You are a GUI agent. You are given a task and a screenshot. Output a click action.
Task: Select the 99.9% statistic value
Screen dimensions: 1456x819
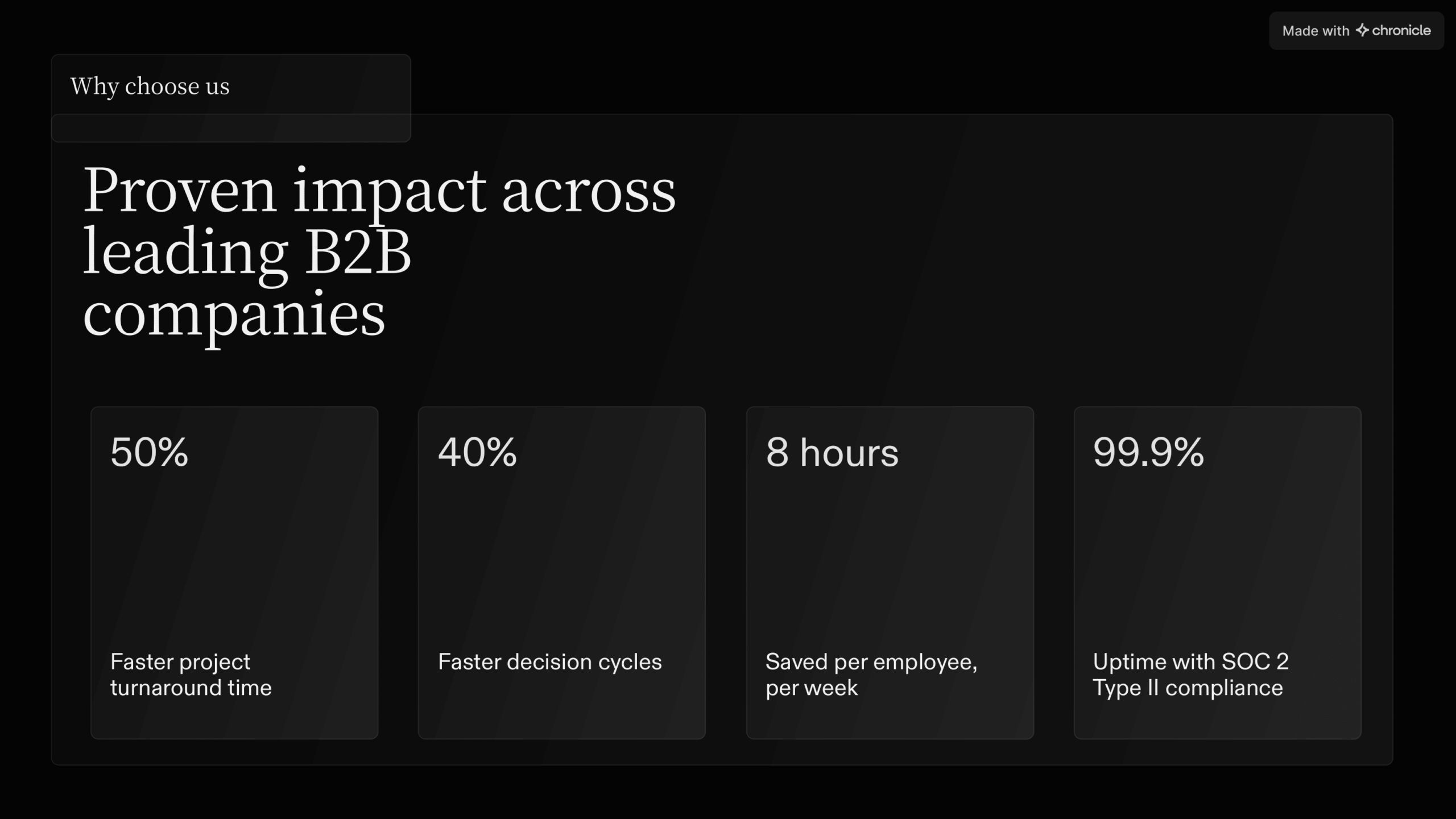pyautogui.click(x=1148, y=453)
